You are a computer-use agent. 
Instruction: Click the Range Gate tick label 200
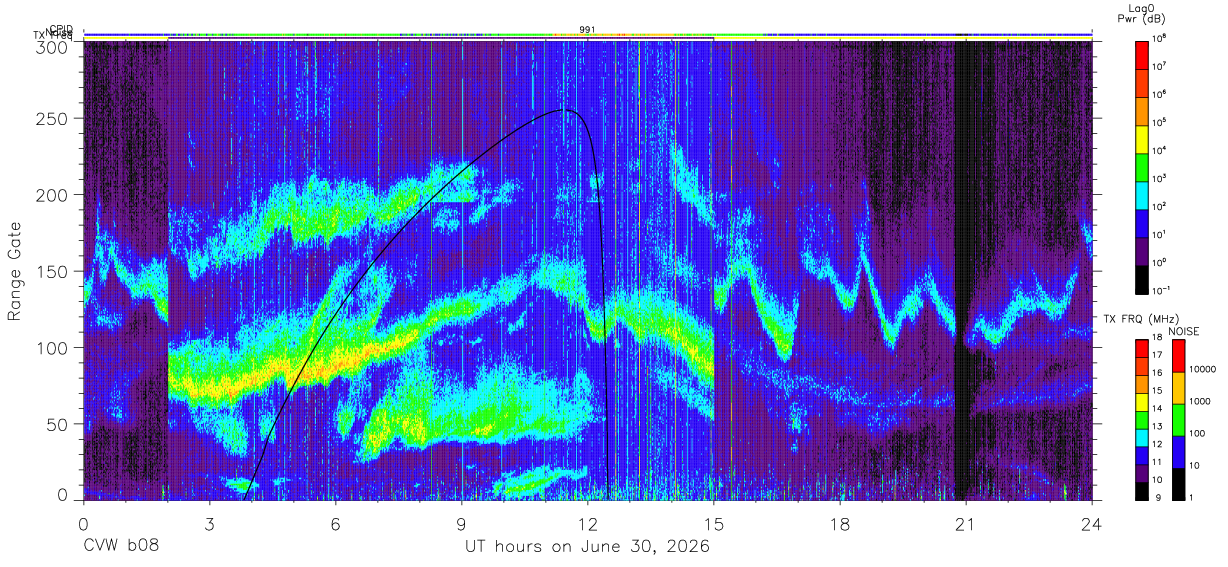pos(52,195)
